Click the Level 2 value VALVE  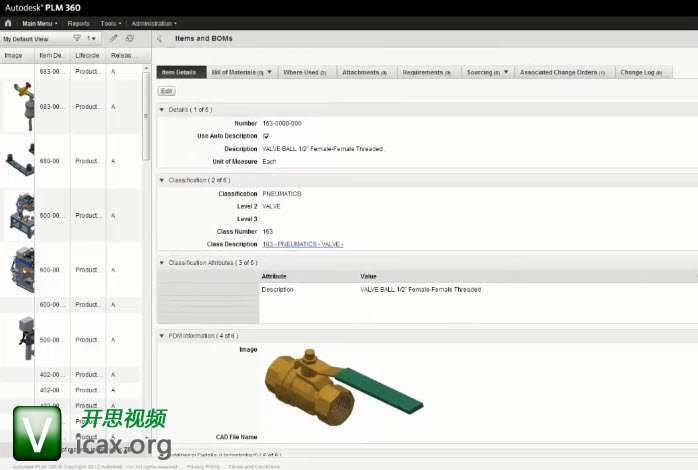pos(271,207)
